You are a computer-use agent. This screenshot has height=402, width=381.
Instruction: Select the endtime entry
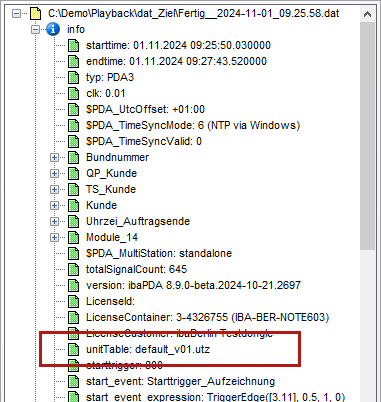(176, 61)
